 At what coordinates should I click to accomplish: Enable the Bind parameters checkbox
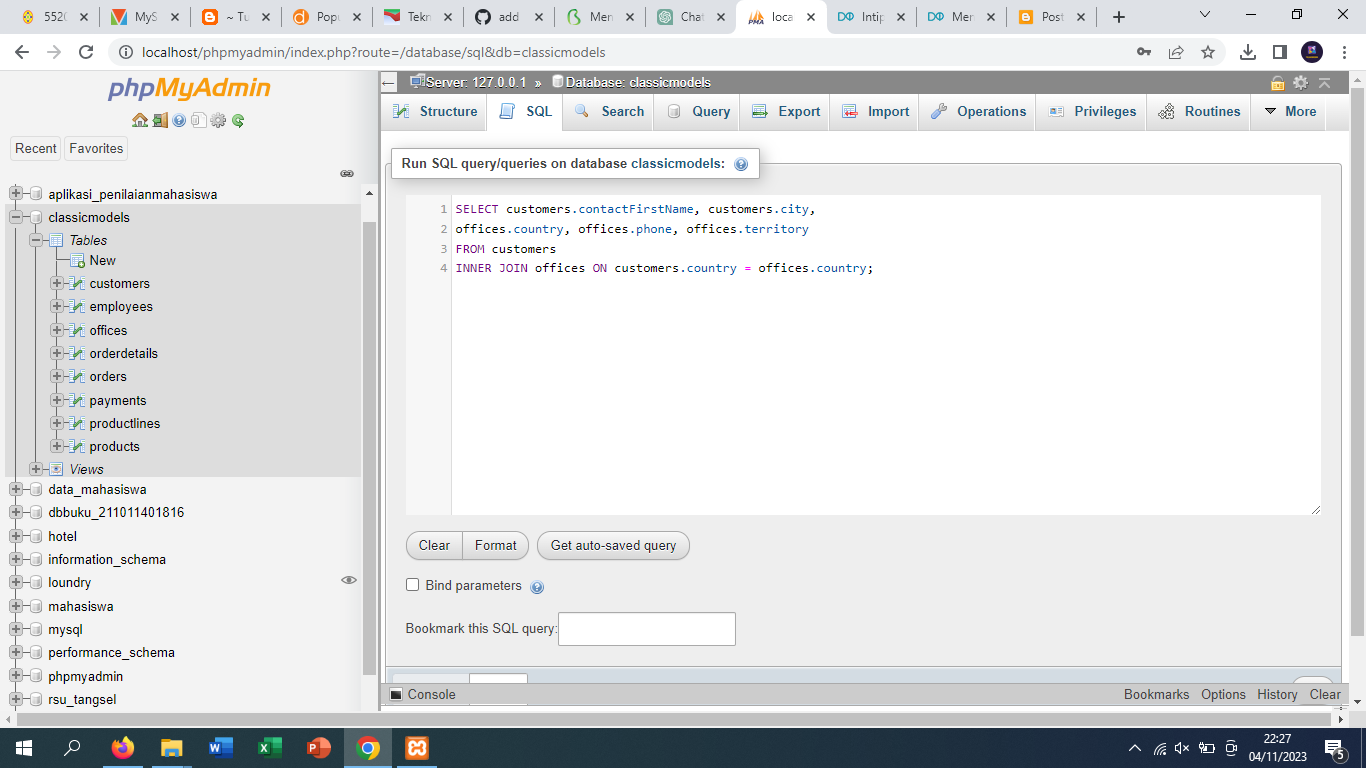click(412, 585)
